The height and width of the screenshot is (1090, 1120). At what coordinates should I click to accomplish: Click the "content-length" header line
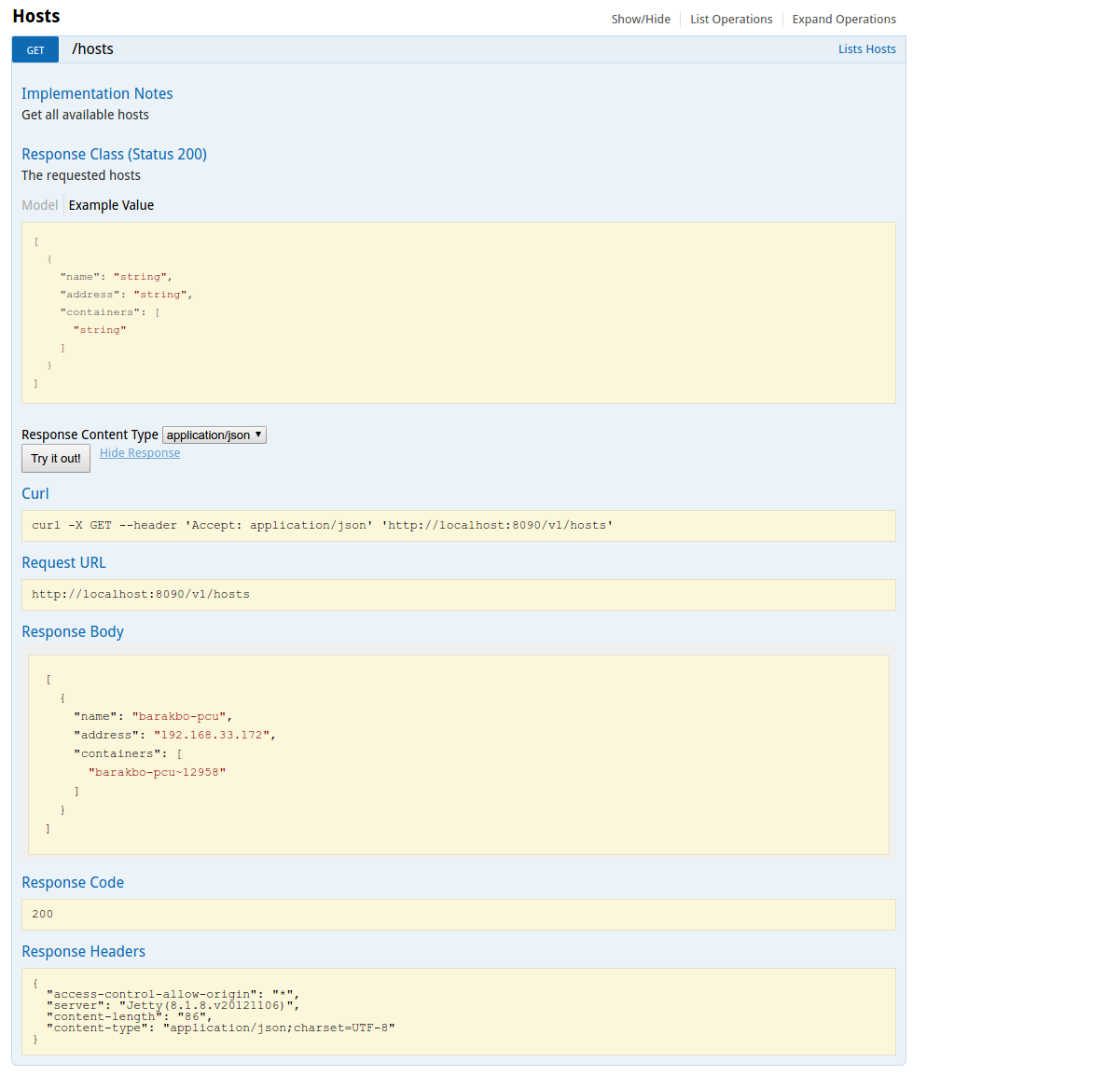[x=130, y=1017]
